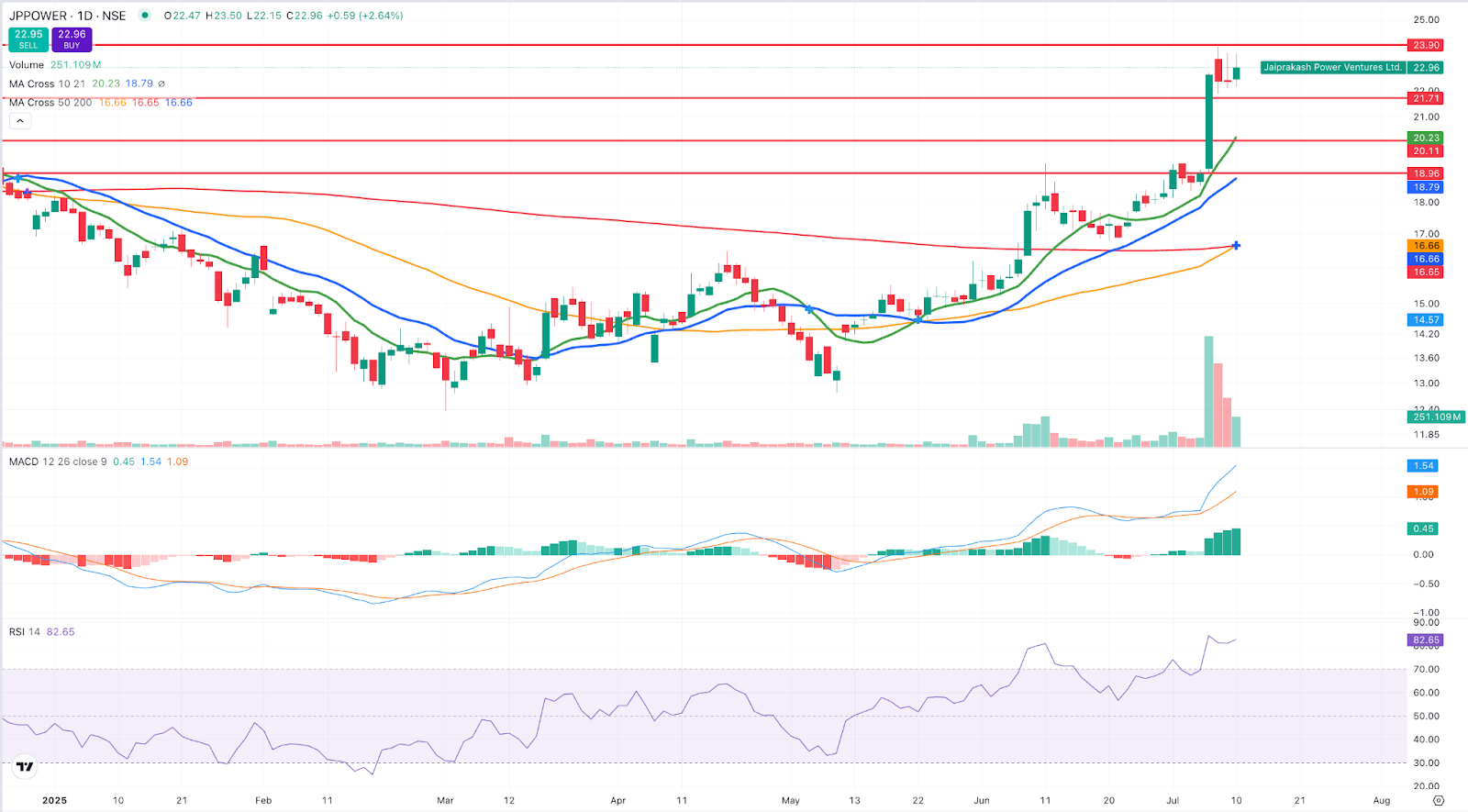Click the 251.109M volume axis tag

coord(1436,417)
